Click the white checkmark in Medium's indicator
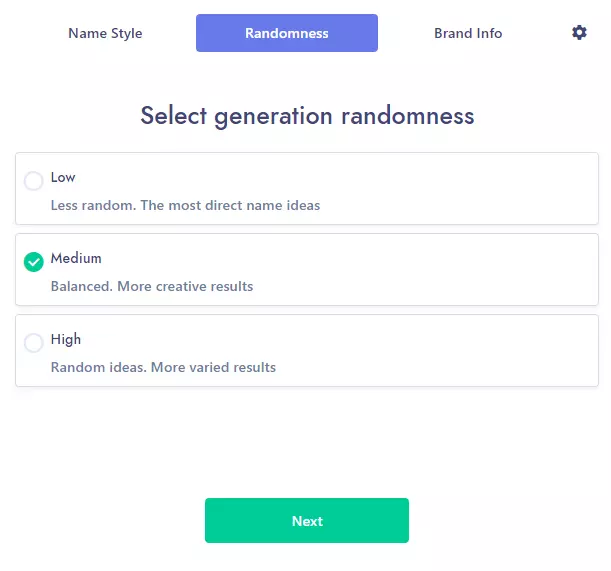611x571 pixels. (34, 262)
